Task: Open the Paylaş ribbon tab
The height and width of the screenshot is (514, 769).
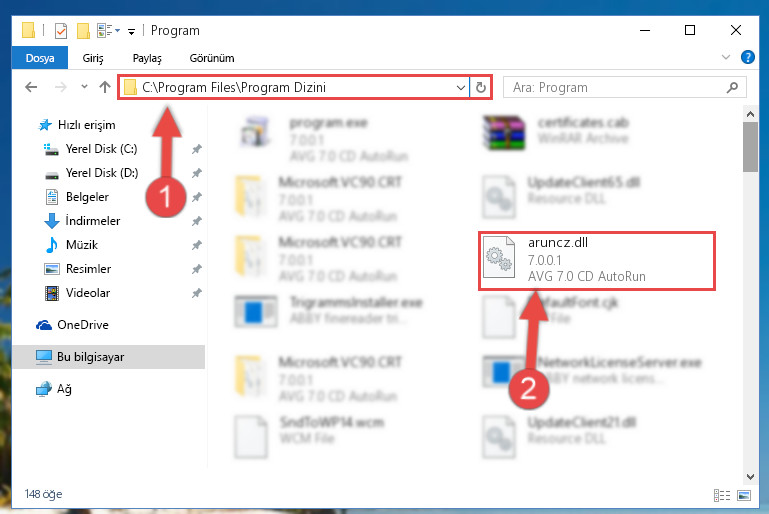Action: coord(147,58)
